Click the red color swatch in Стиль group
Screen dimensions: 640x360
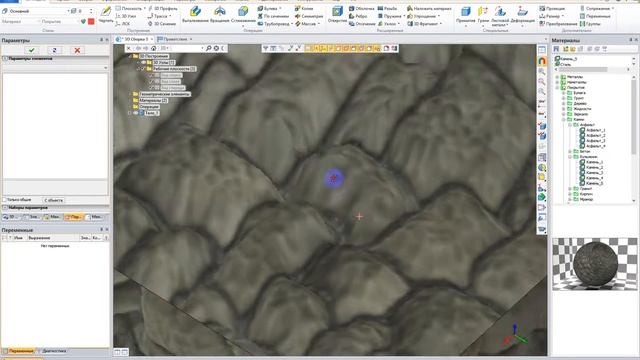pyautogui.click(x=91, y=21)
